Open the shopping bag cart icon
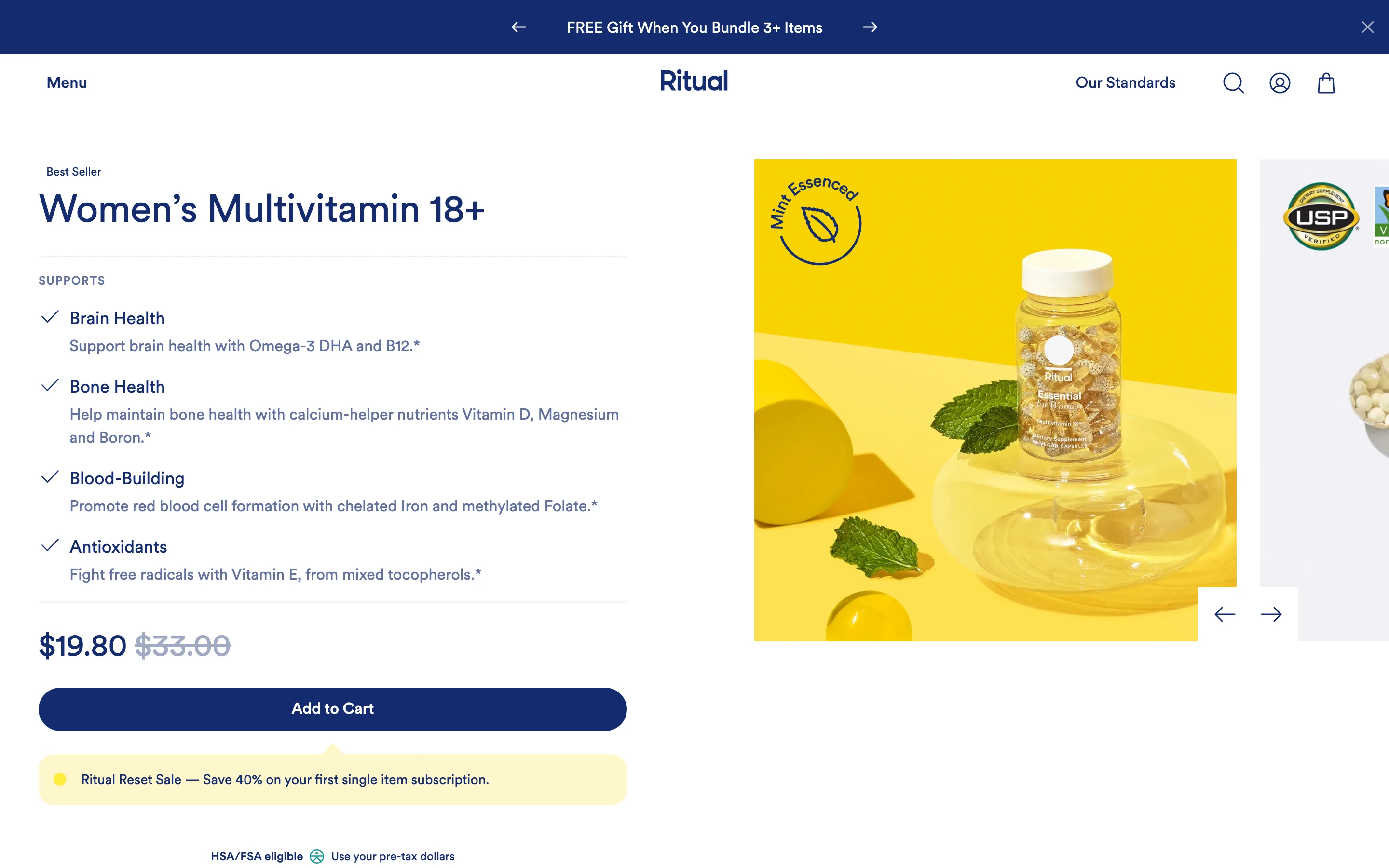The height and width of the screenshot is (868, 1389). click(x=1326, y=82)
